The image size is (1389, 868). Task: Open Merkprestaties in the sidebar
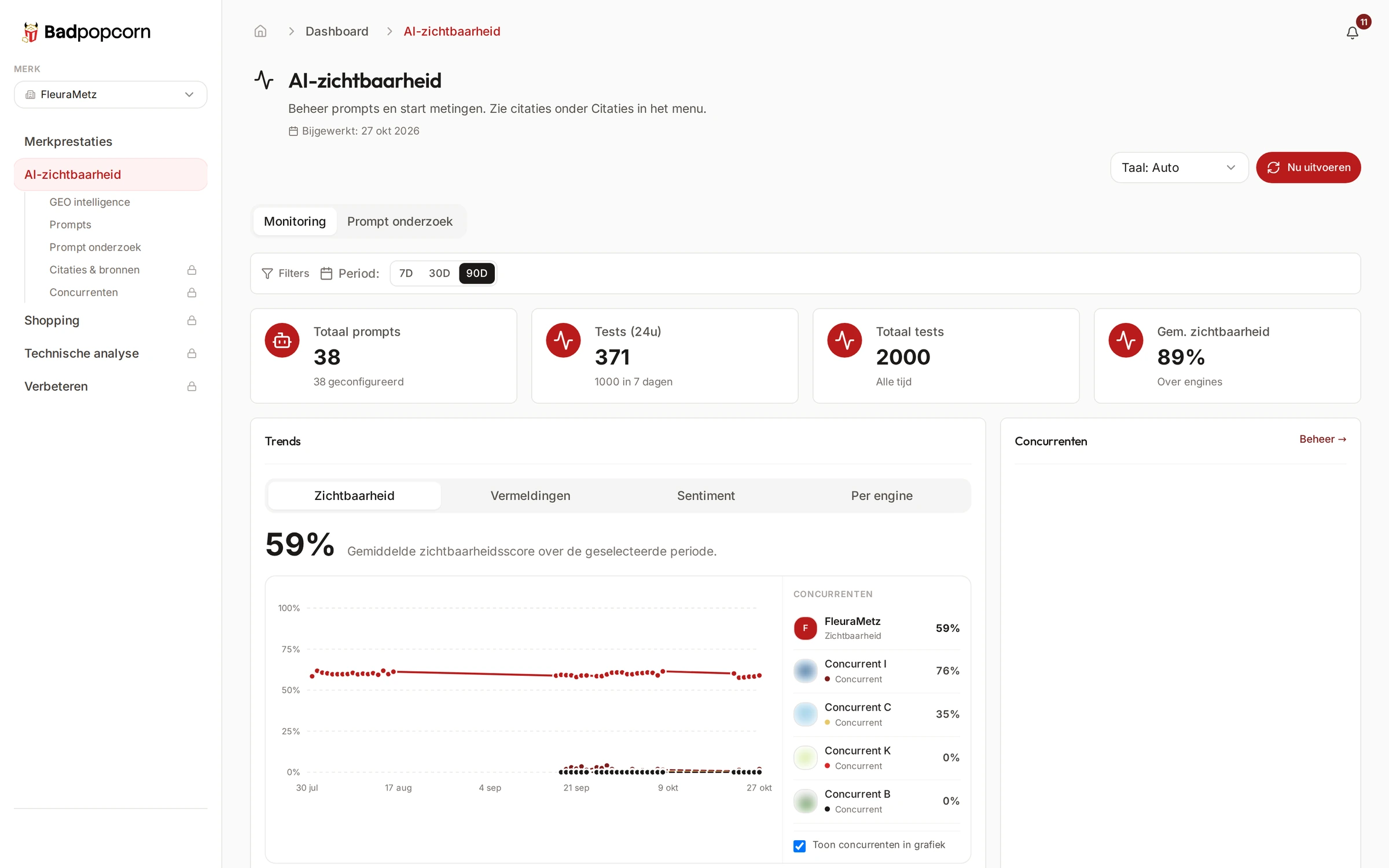68,142
